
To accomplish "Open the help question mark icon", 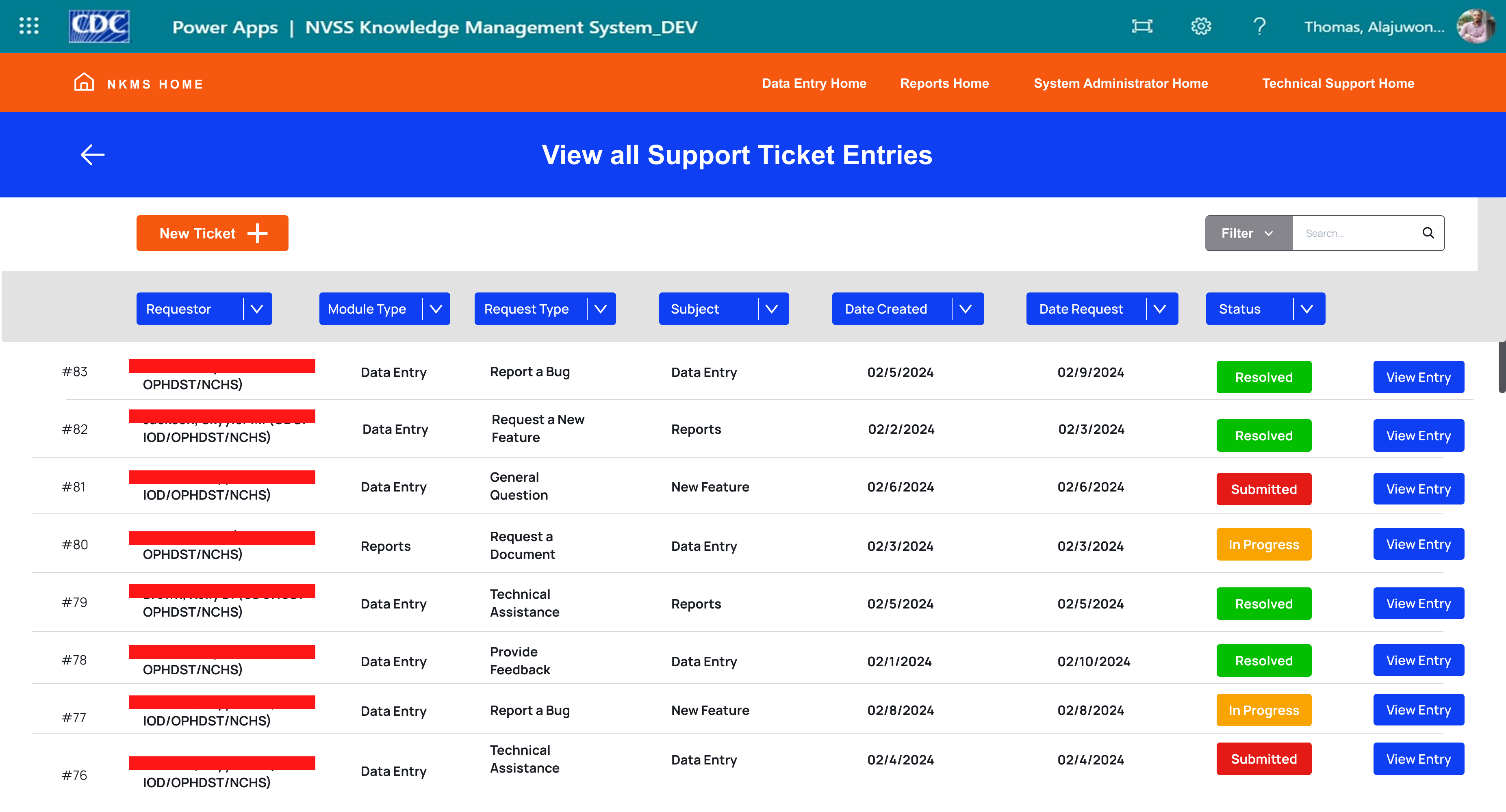I will tap(1259, 26).
